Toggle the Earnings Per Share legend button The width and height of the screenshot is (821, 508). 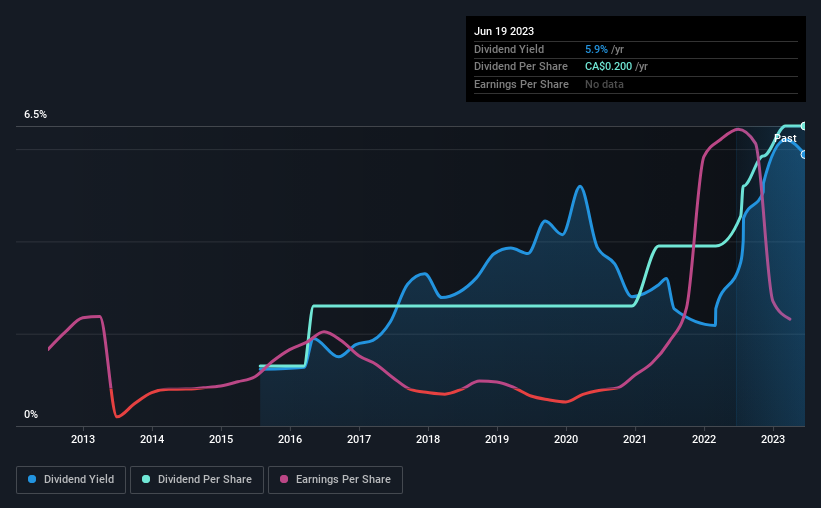335,480
